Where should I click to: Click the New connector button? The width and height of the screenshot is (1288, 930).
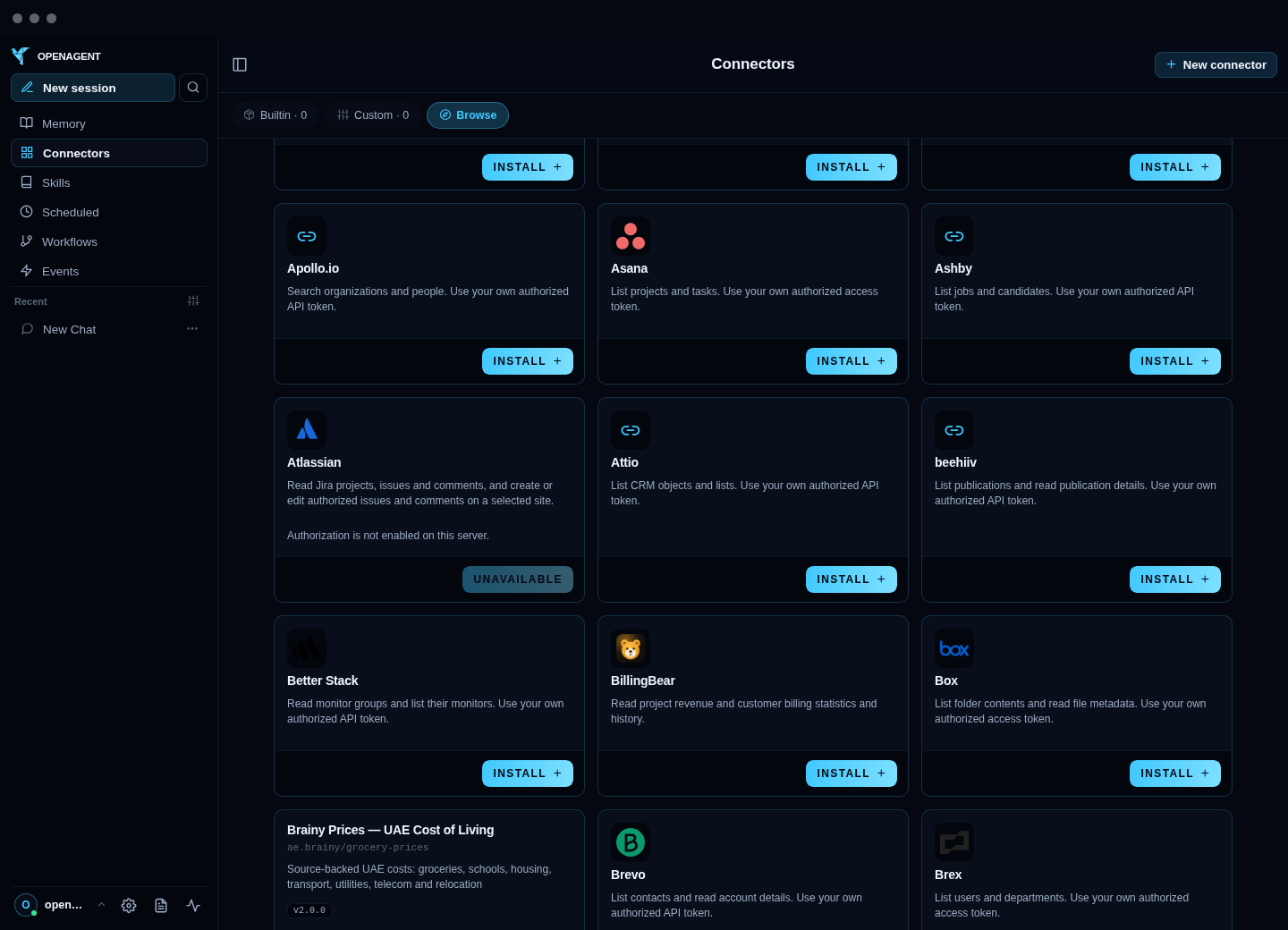[1216, 64]
